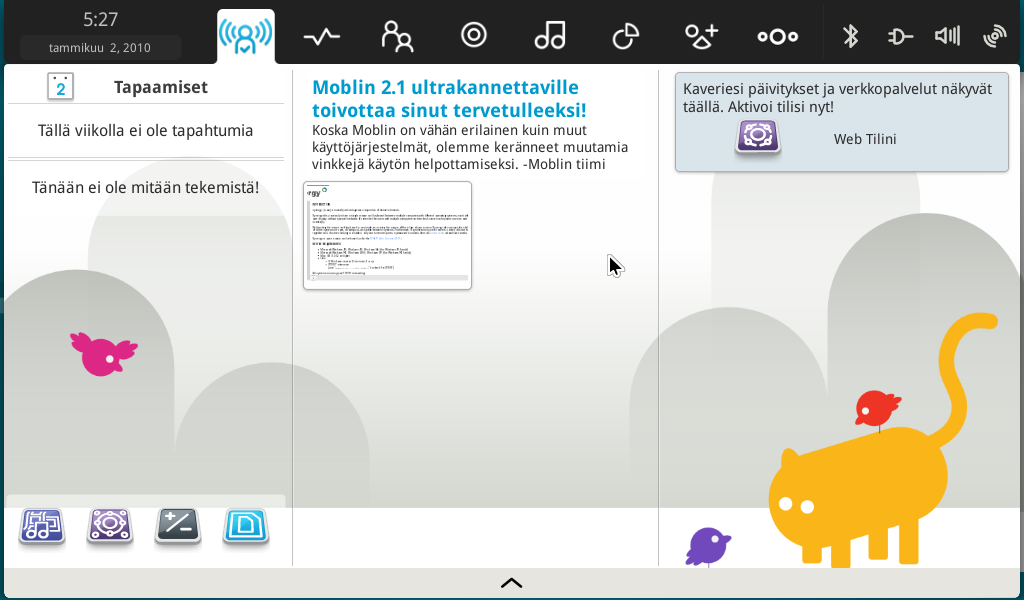Launch the blue music player favorite icon
The width and height of the screenshot is (1024, 600).
(42, 527)
